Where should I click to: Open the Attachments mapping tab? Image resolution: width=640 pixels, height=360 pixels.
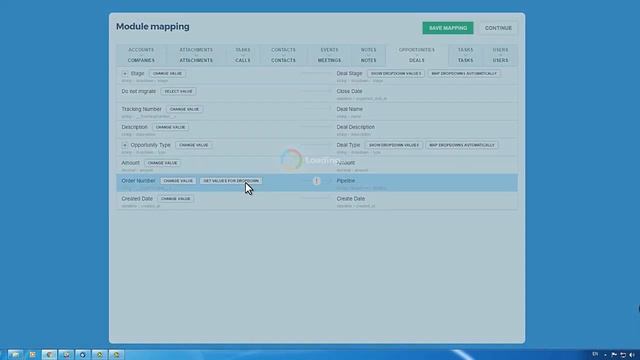click(196, 55)
